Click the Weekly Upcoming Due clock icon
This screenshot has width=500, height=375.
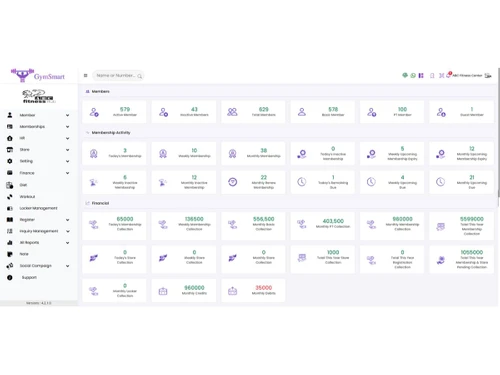371,182
